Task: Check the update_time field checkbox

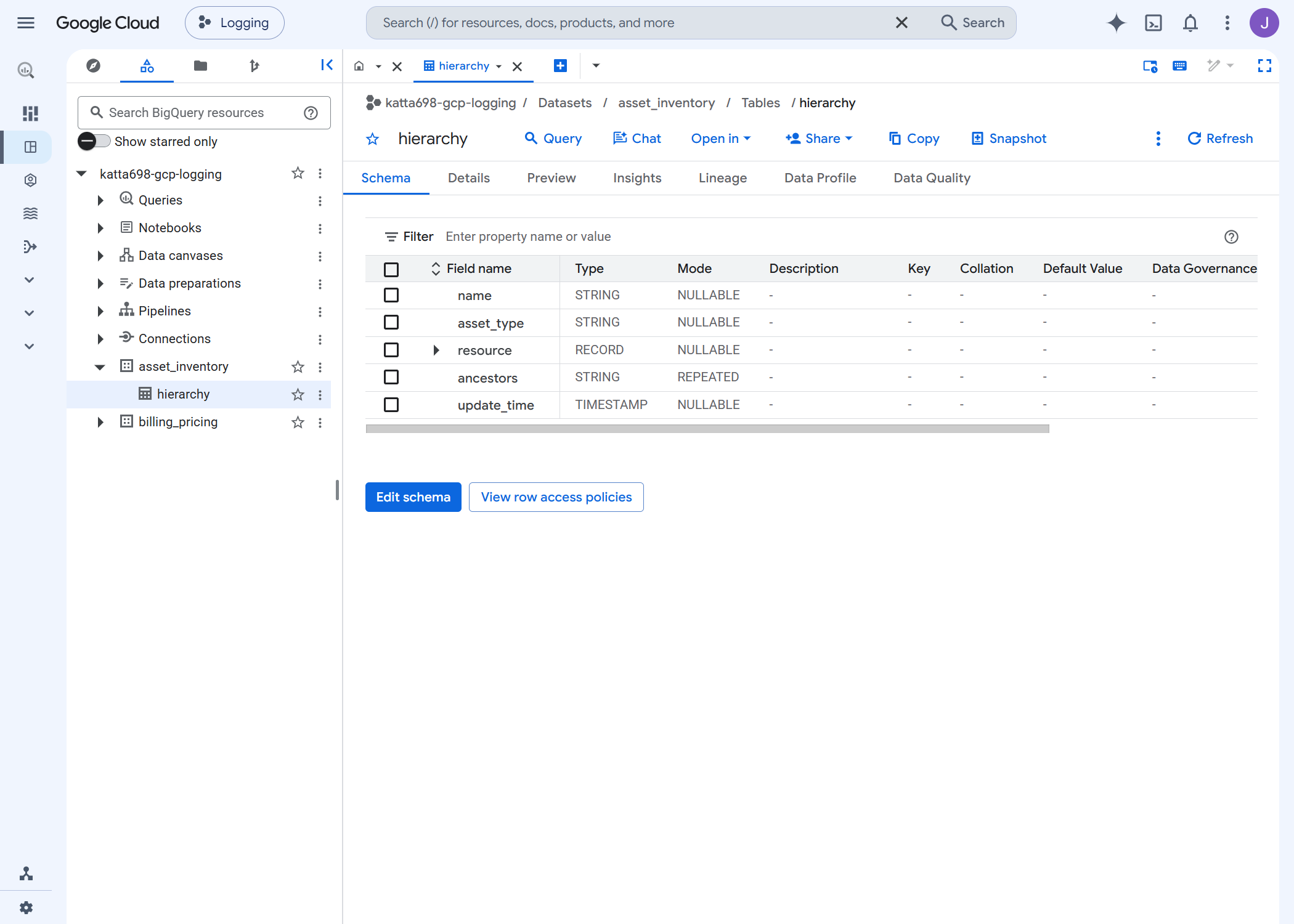Action: (x=391, y=405)
